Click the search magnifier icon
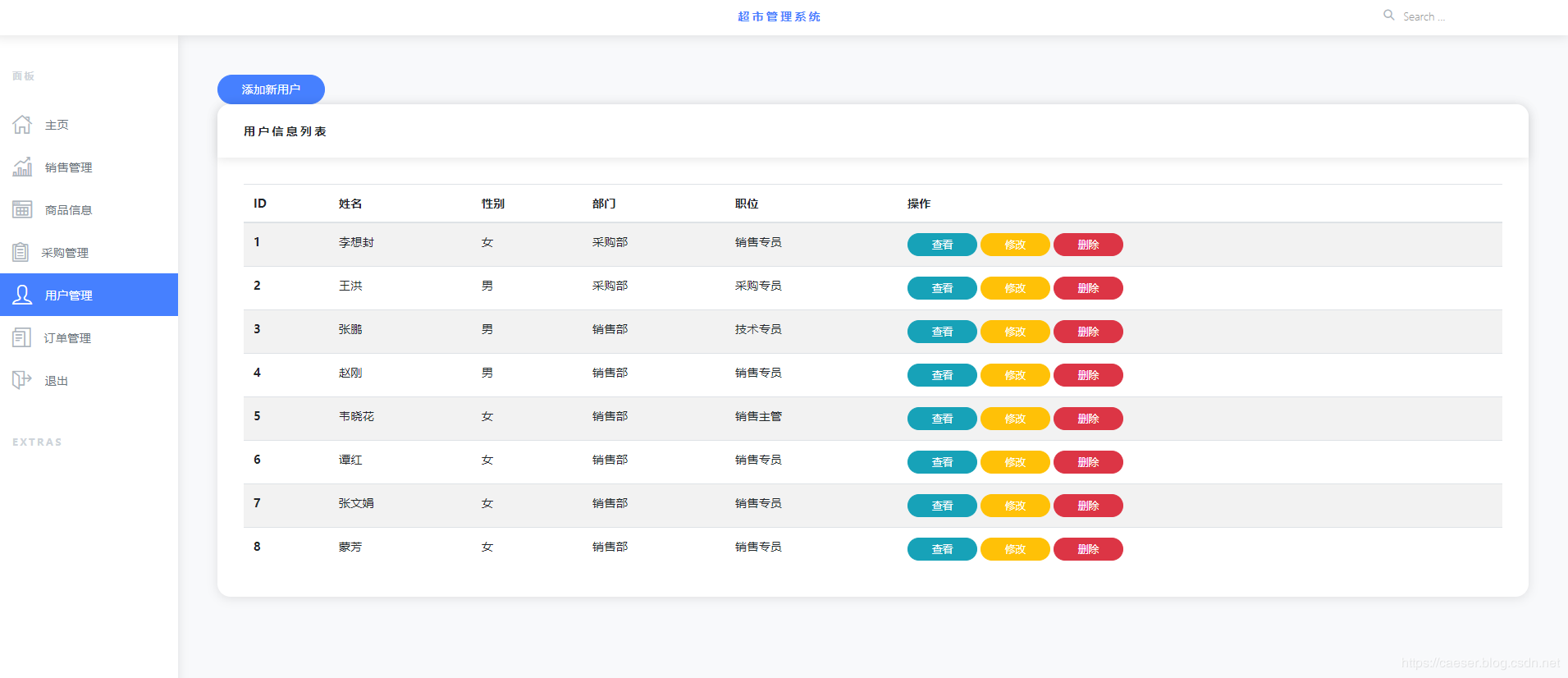The width and height of the screenshot is (1568, 678). coord(1389,15)
